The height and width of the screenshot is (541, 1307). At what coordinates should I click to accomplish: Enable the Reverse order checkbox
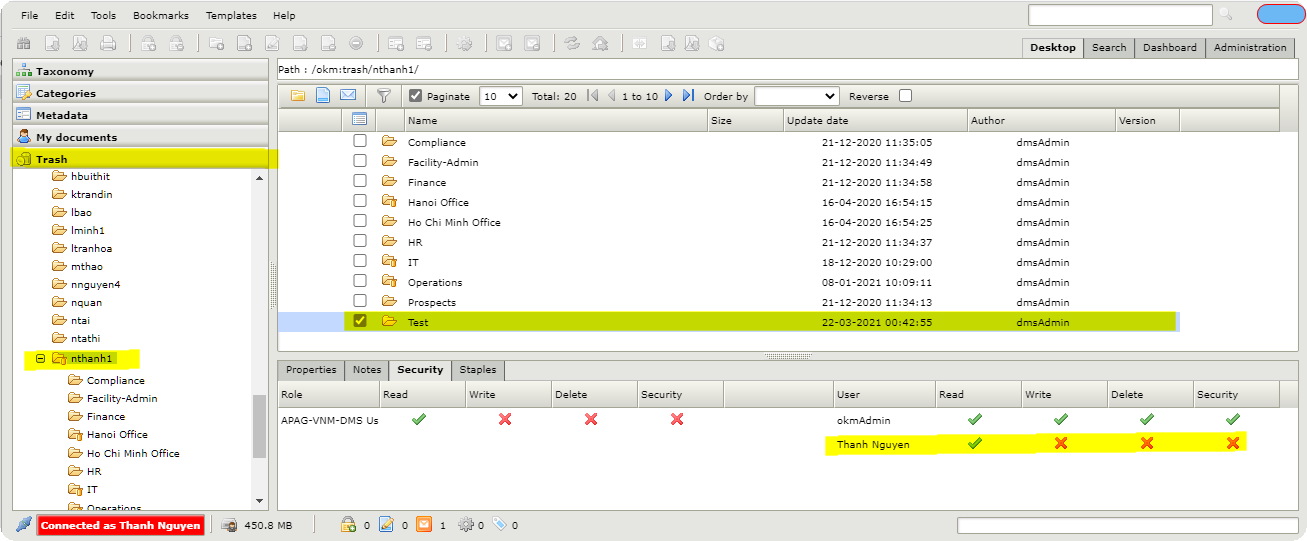tap(905, 96)
